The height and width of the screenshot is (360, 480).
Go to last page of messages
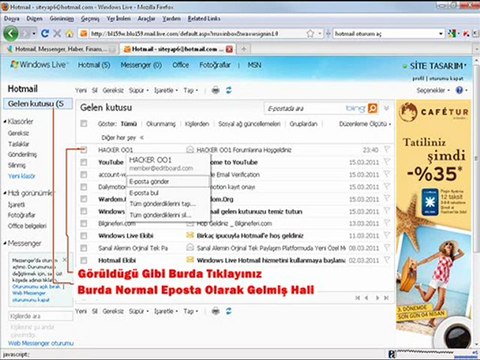point(386,298)
